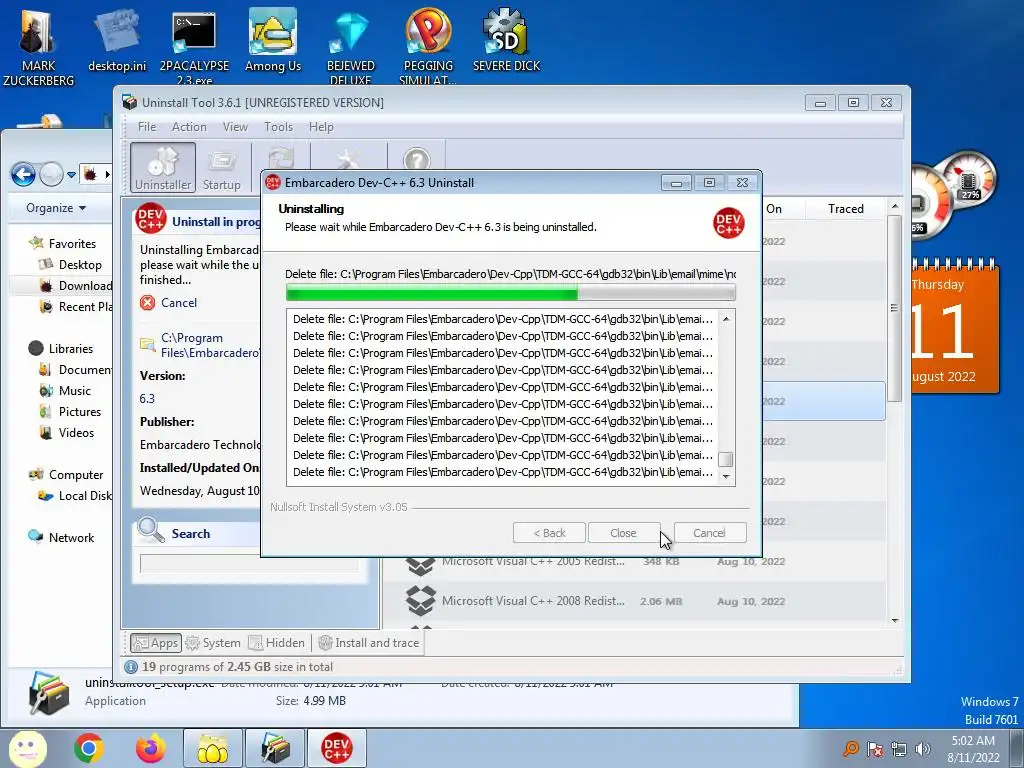Image resolution: width=1024 pixels, height=768 pixels.
Task: Select Libraries in Explorer navigation pane
Action: (61, 348)
